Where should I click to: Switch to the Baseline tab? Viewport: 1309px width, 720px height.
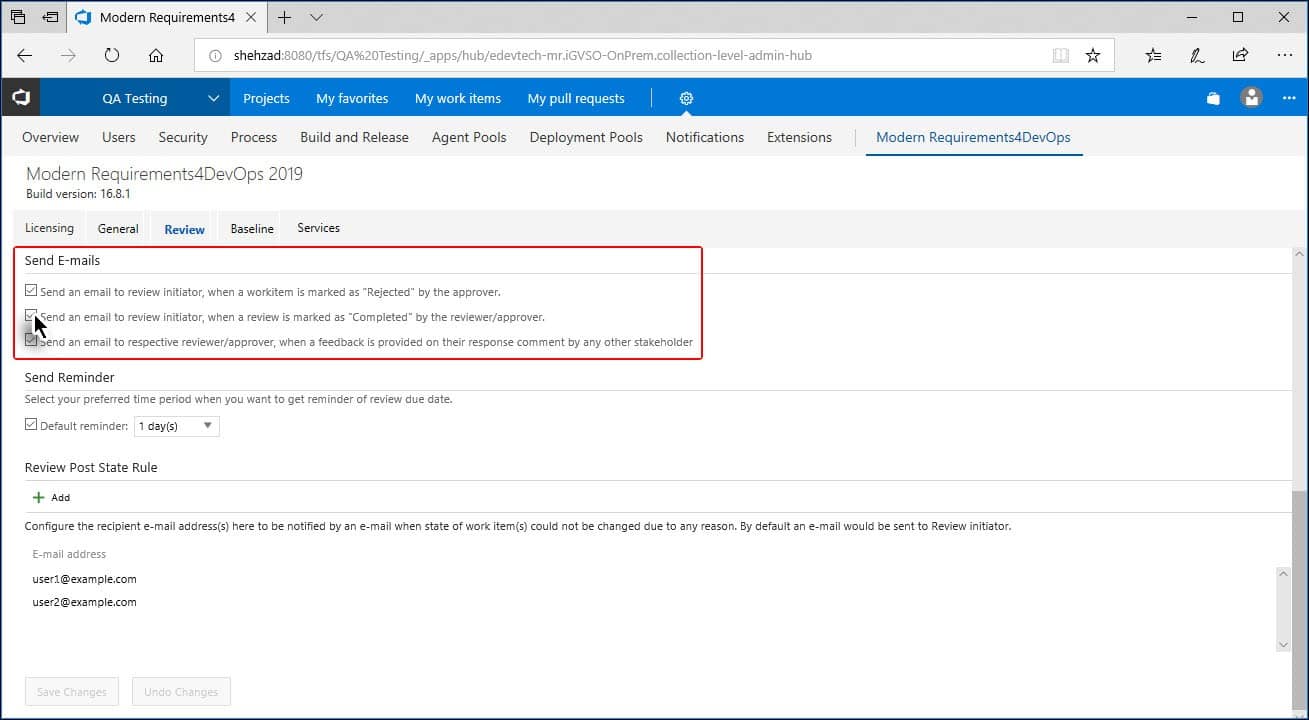click(x=252, y=228)
